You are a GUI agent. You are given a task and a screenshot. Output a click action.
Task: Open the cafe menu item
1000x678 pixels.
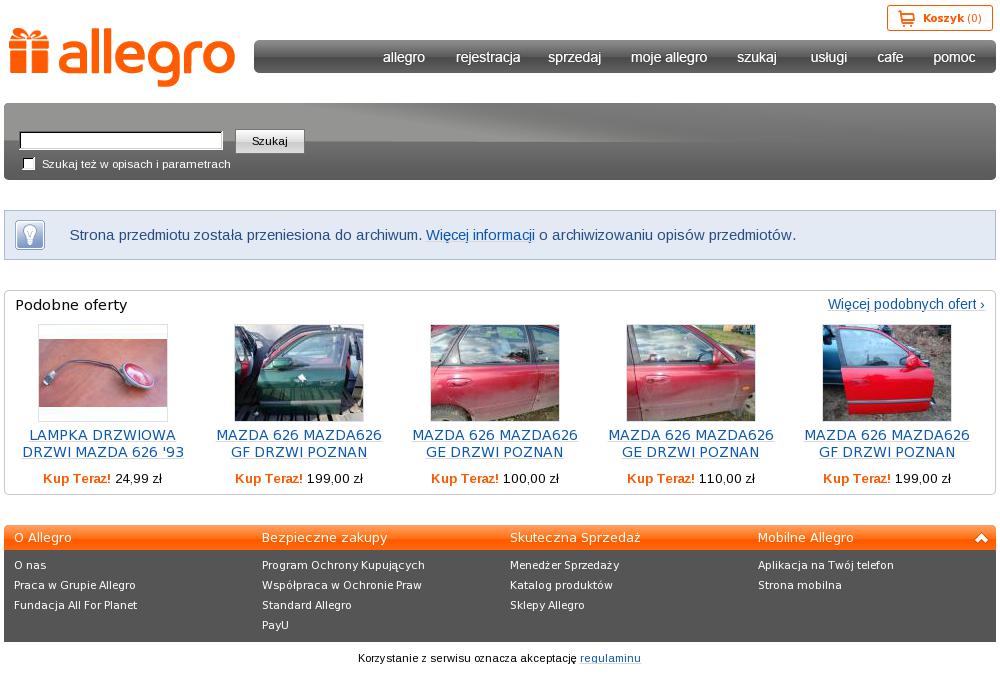[x=890, y=57]
